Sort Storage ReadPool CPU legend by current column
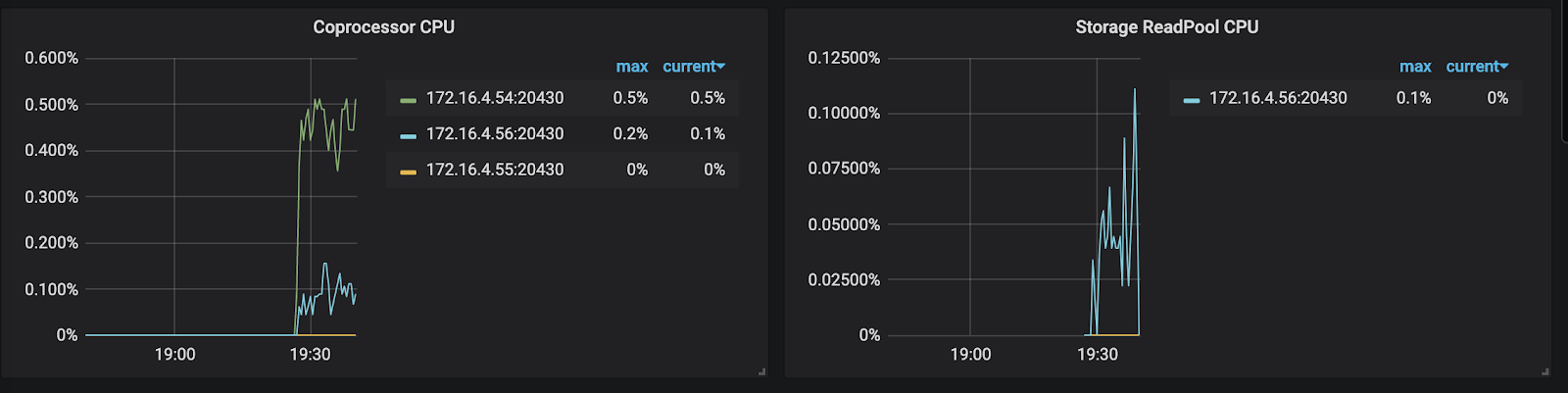This screenshot has height=393, width=1568. click(1475, 67)
